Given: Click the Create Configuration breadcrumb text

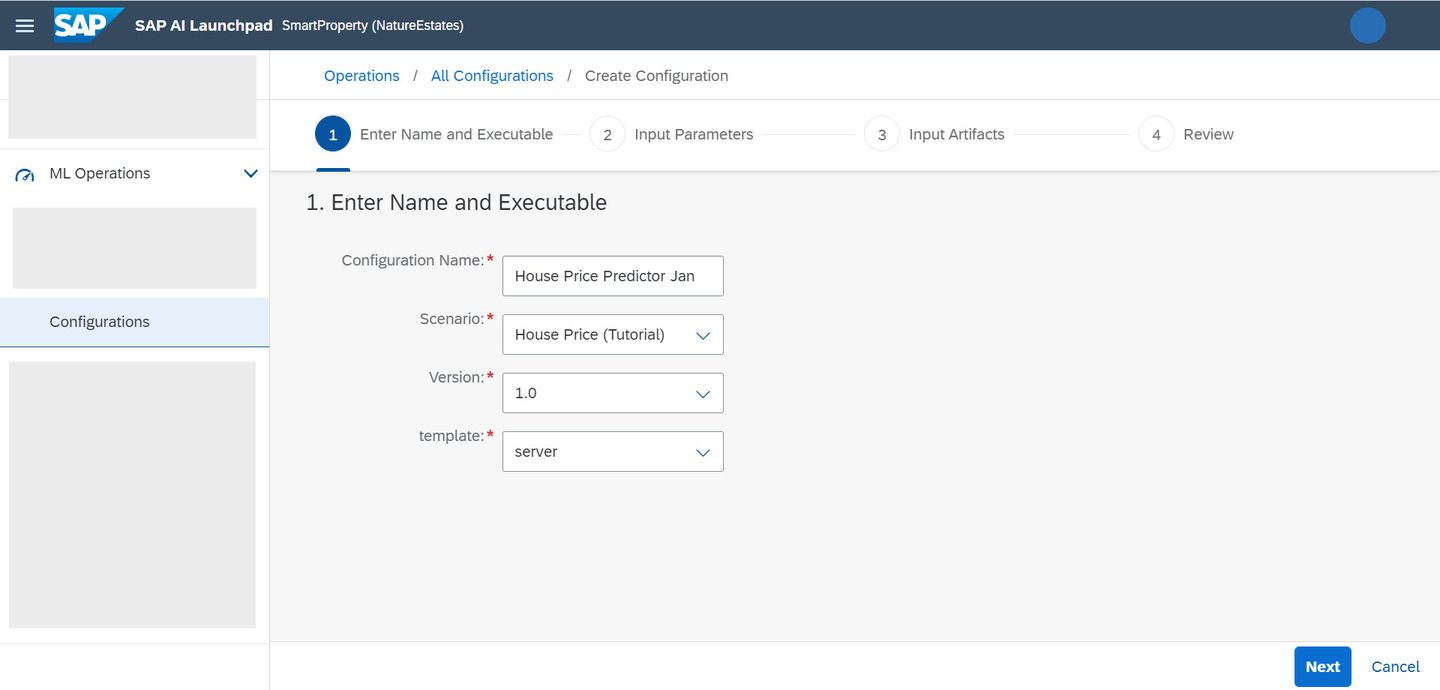Looking at the screenshot, I should [656, 76].
